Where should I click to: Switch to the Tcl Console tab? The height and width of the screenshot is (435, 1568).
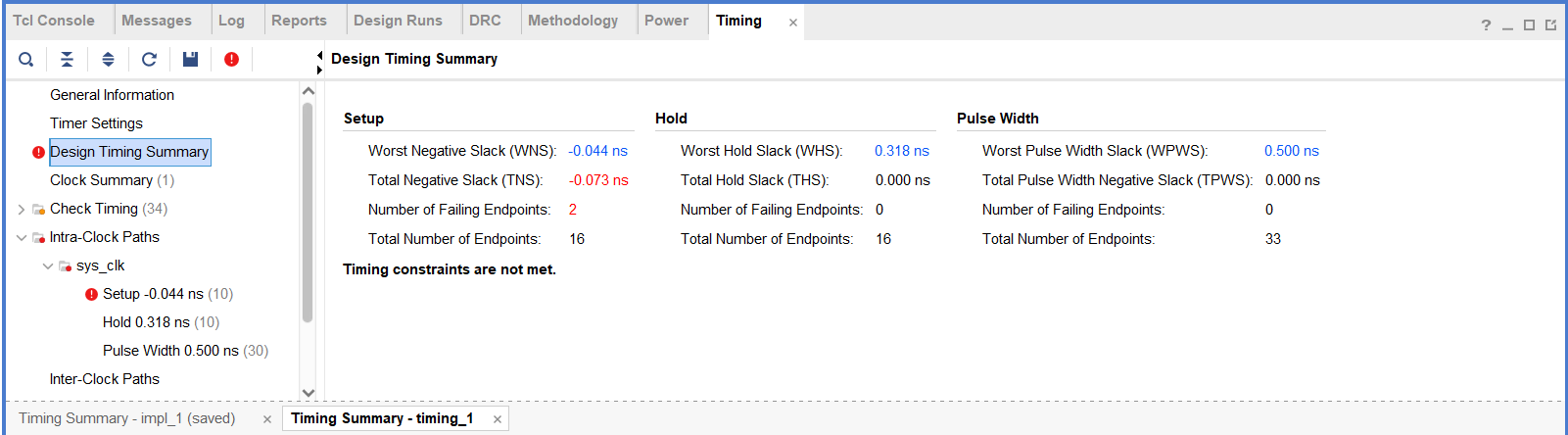(x=54, y=21)
